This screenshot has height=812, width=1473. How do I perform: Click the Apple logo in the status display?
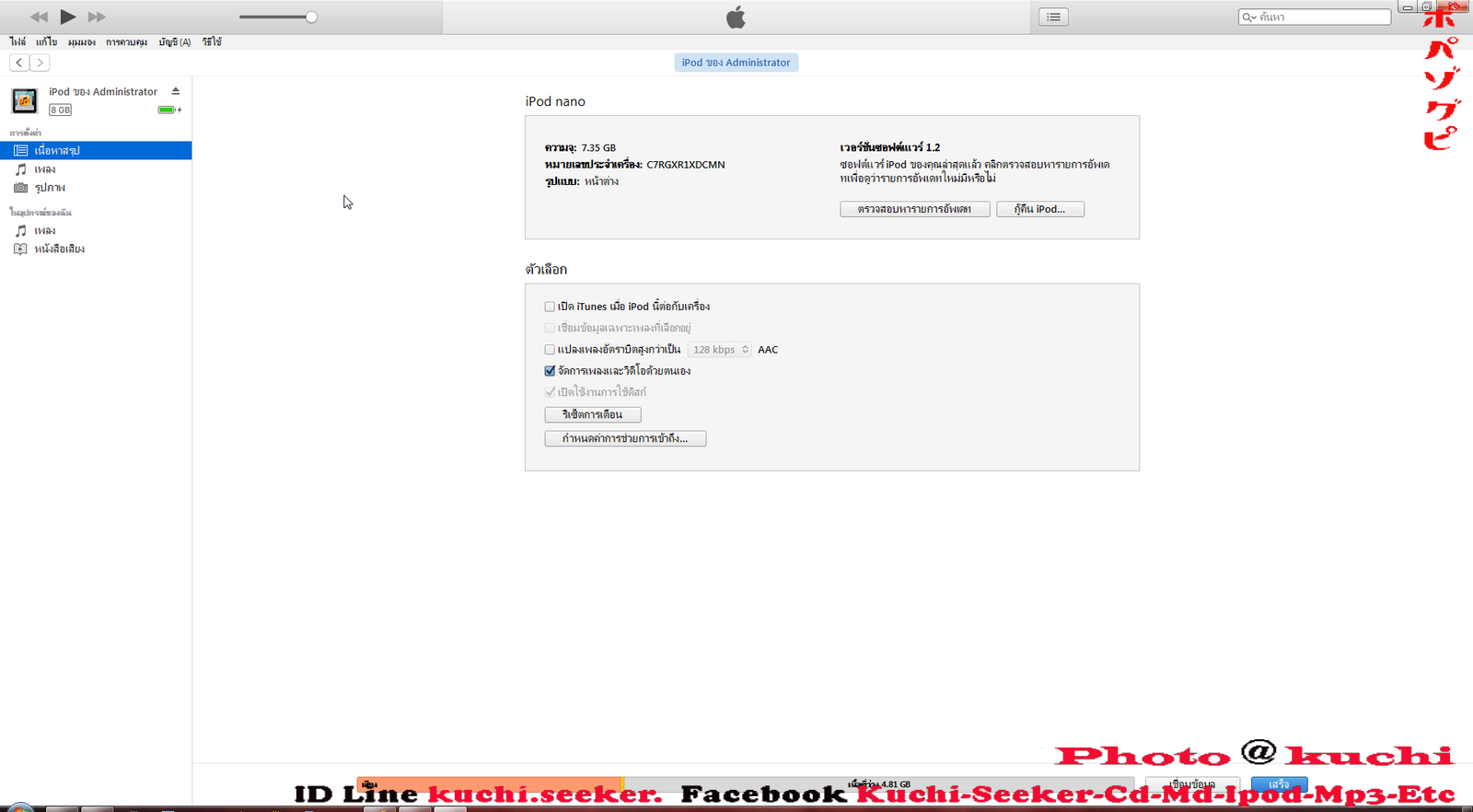tap(736, 17)
